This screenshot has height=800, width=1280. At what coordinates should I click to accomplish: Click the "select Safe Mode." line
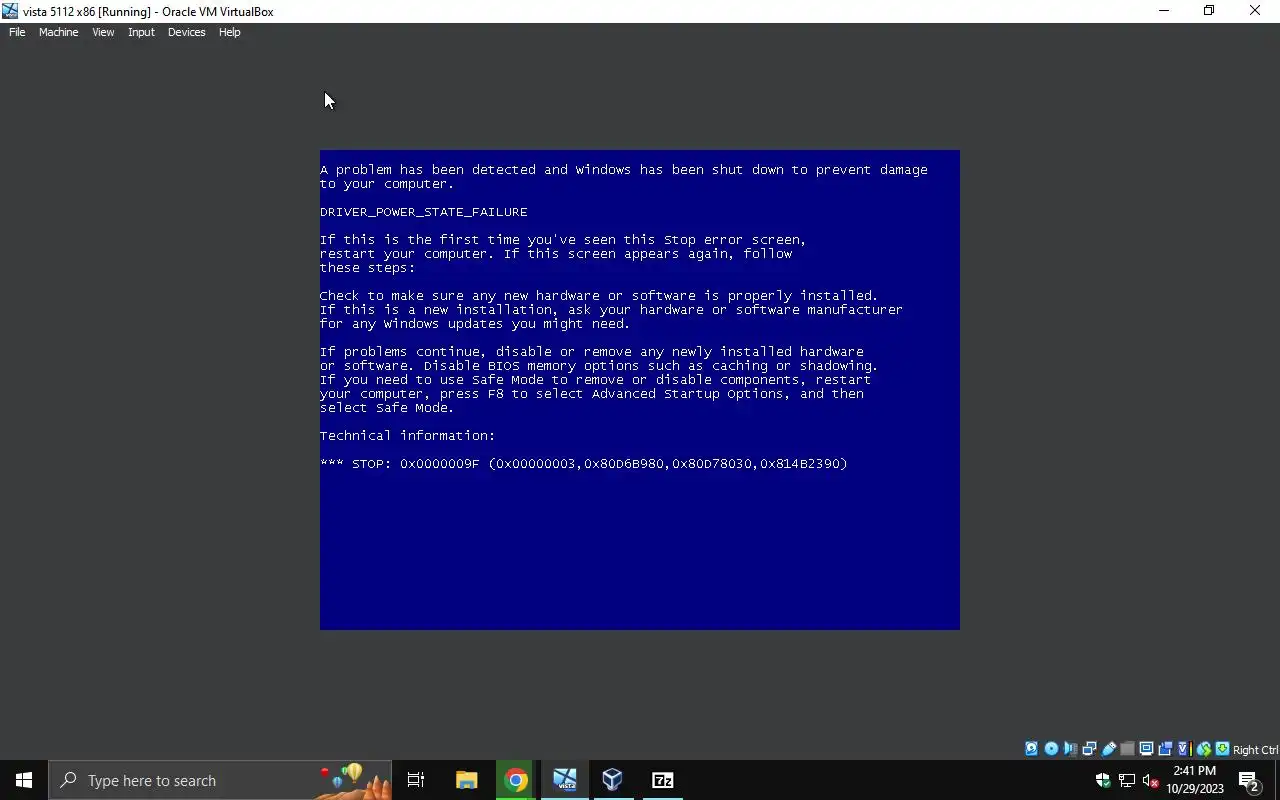pyautogui.click(x=387, y=408)
